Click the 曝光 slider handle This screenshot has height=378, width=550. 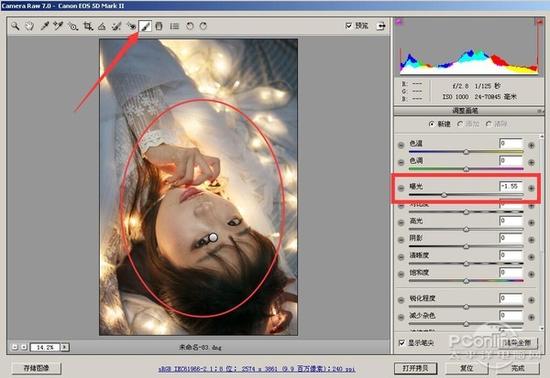coord(444,195)
